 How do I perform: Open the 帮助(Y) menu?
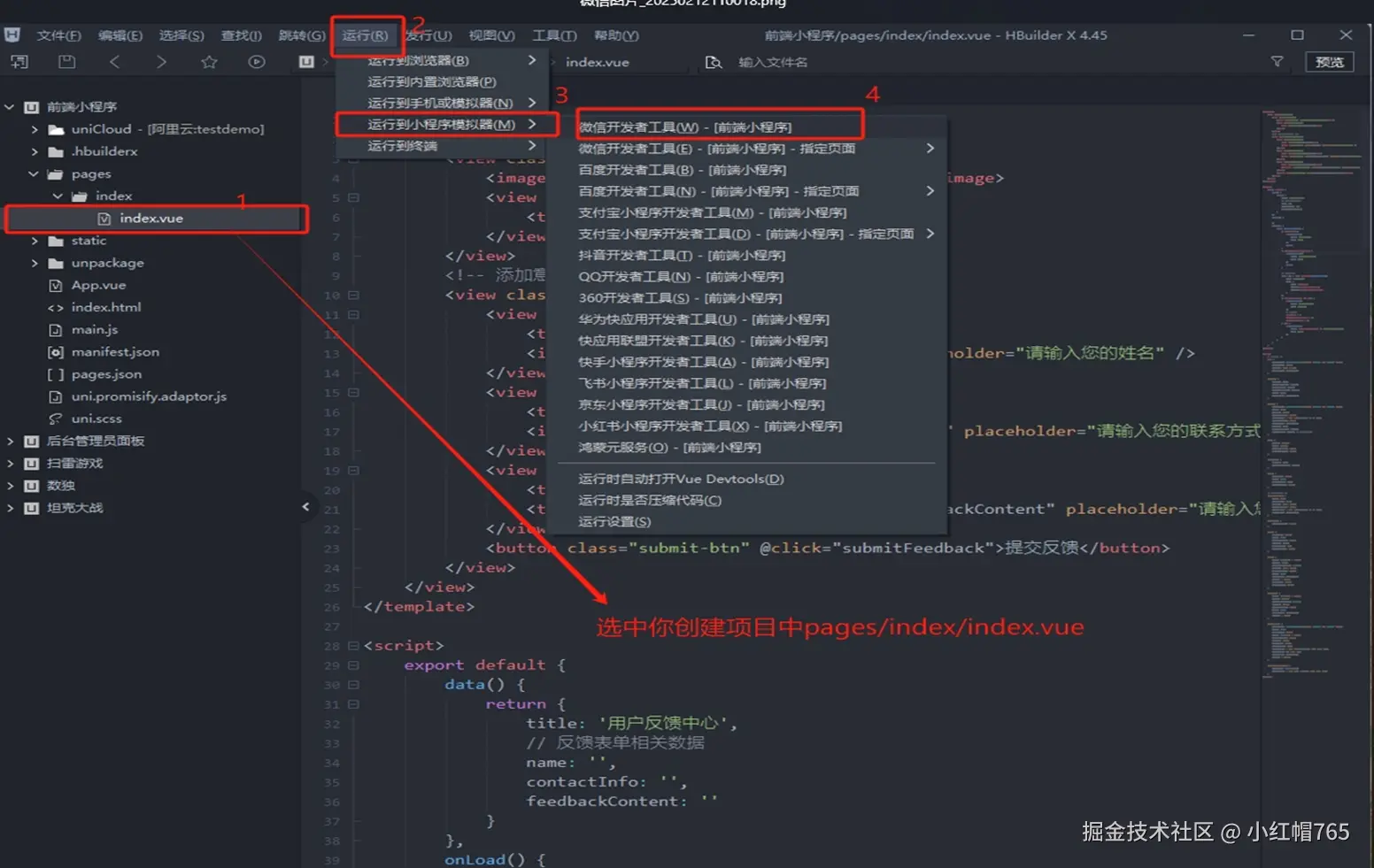pyautogui.click(x=616, y=35)
